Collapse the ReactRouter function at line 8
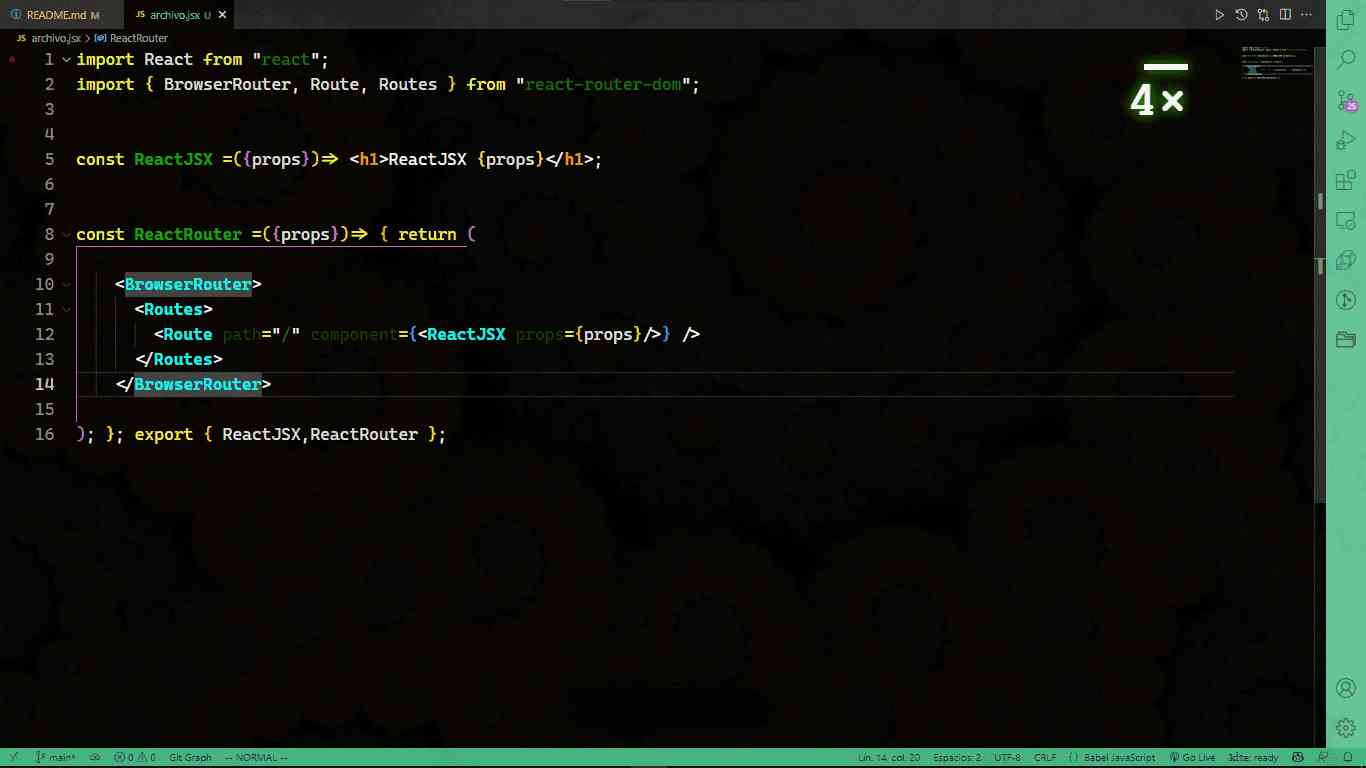 pos(66,235)
